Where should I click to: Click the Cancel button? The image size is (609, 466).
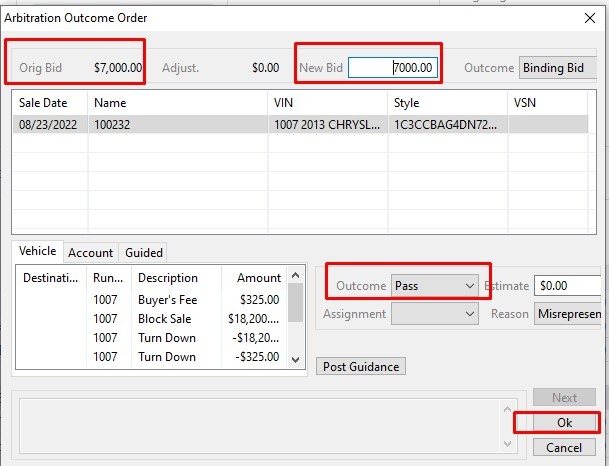point(564,447)
